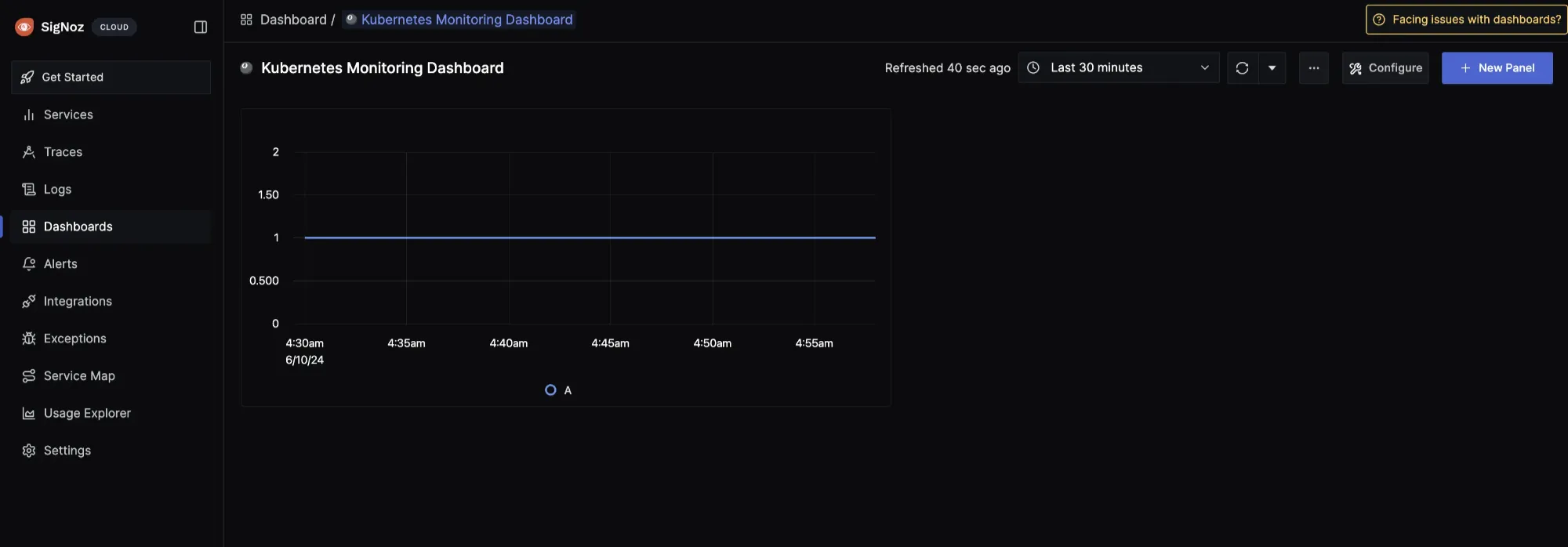Open the Service Map view
The width and height of the screenshot is (1568, 547).
pos(111,376)
